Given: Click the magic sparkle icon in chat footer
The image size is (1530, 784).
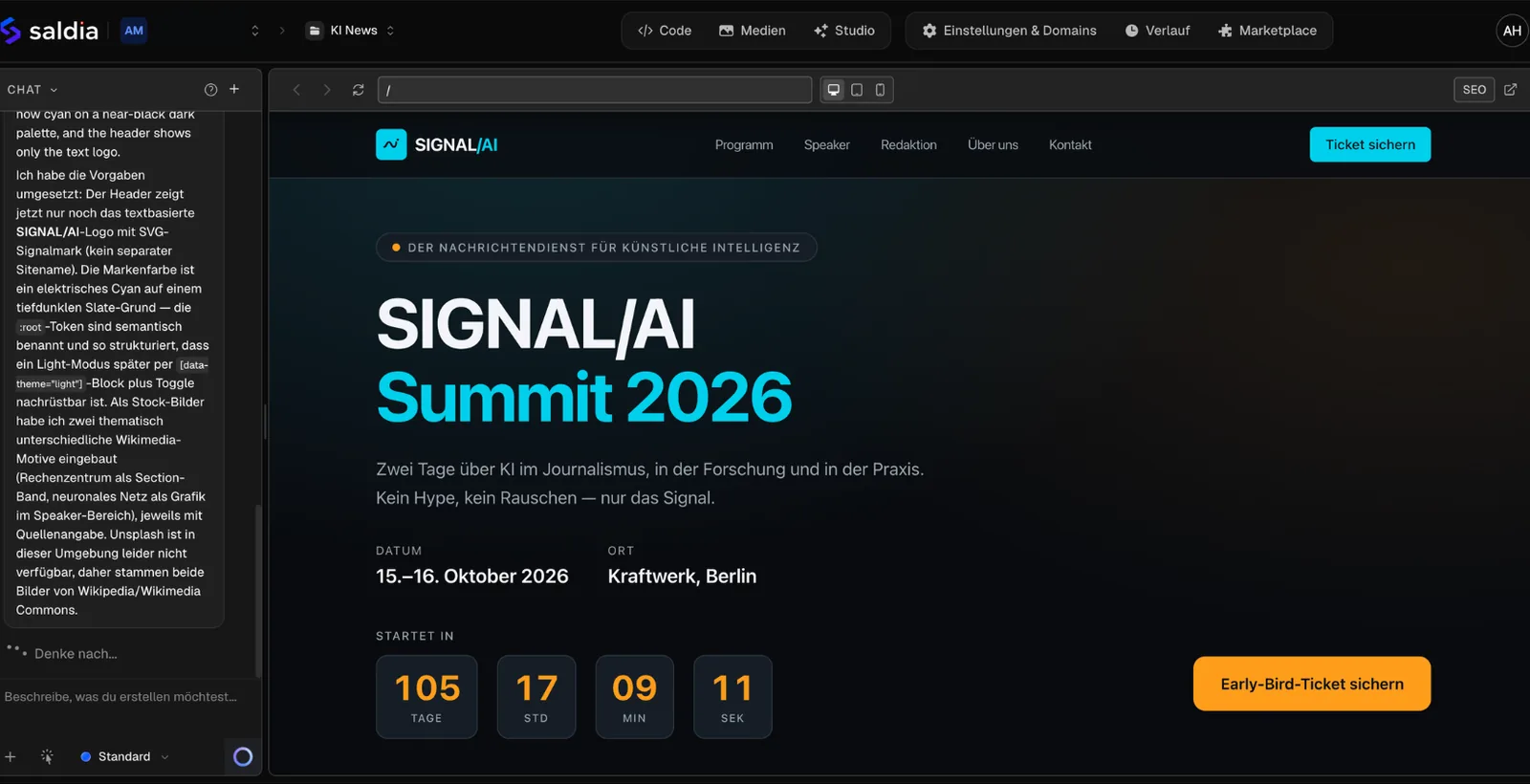Looking at the screenshot, I should tap(47, 756).
